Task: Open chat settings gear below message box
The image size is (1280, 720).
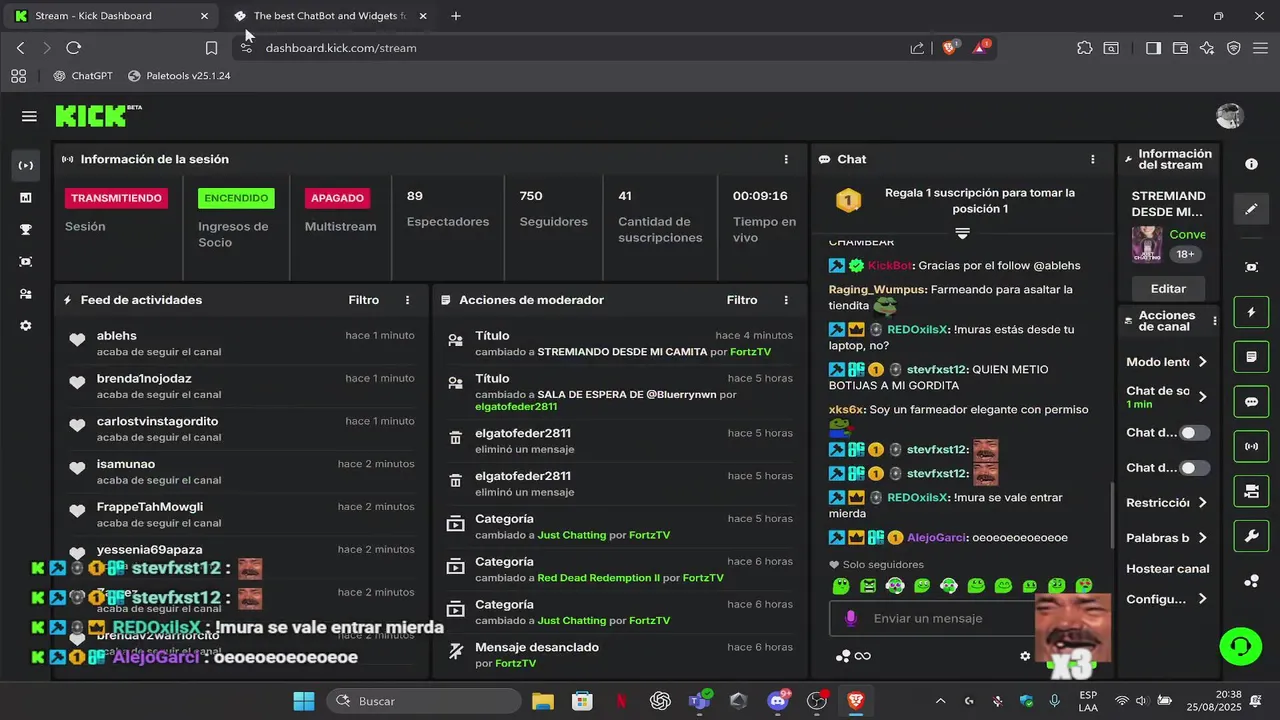Action: tap(1025, 656)
